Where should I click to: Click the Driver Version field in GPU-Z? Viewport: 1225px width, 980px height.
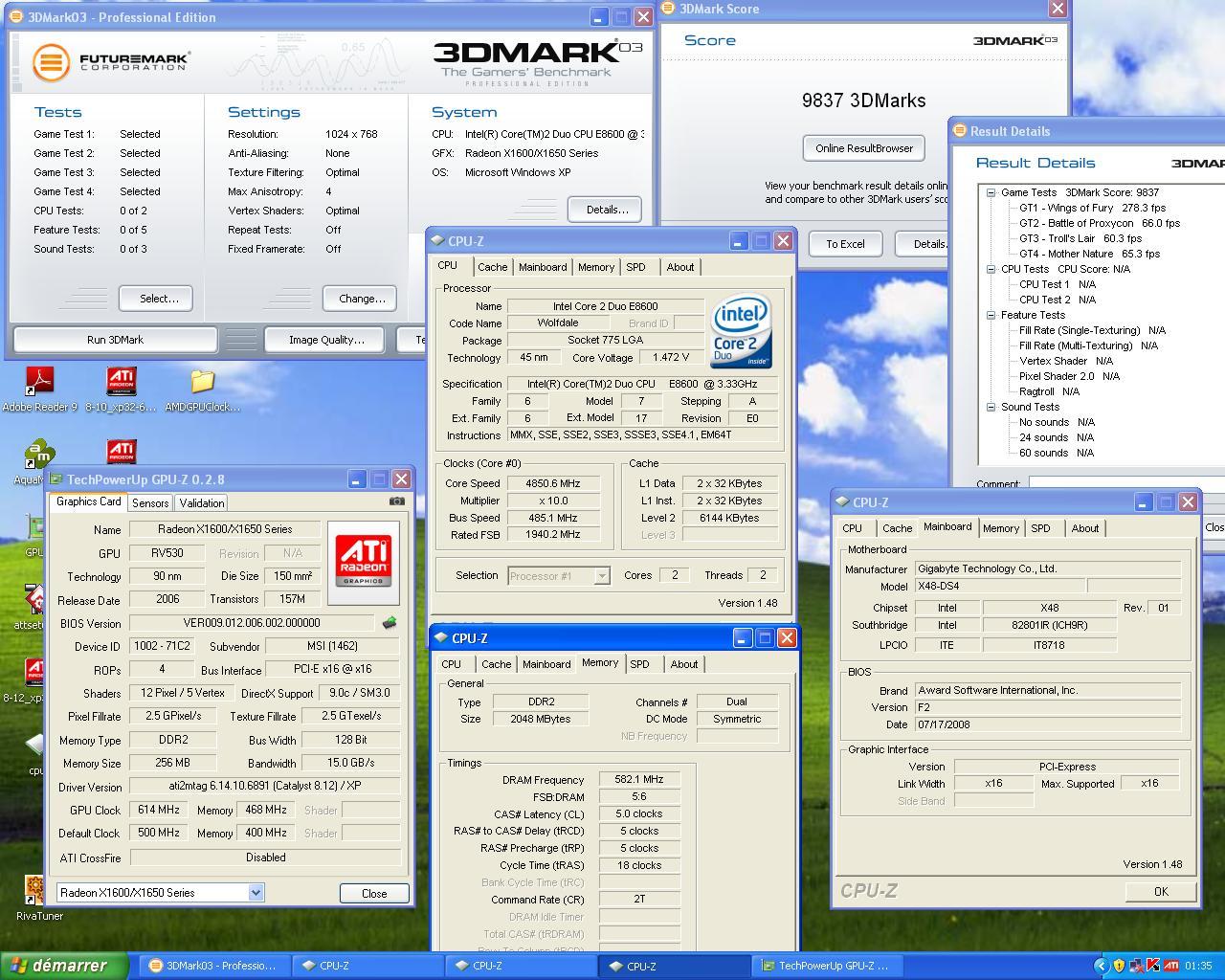point(265,786)
